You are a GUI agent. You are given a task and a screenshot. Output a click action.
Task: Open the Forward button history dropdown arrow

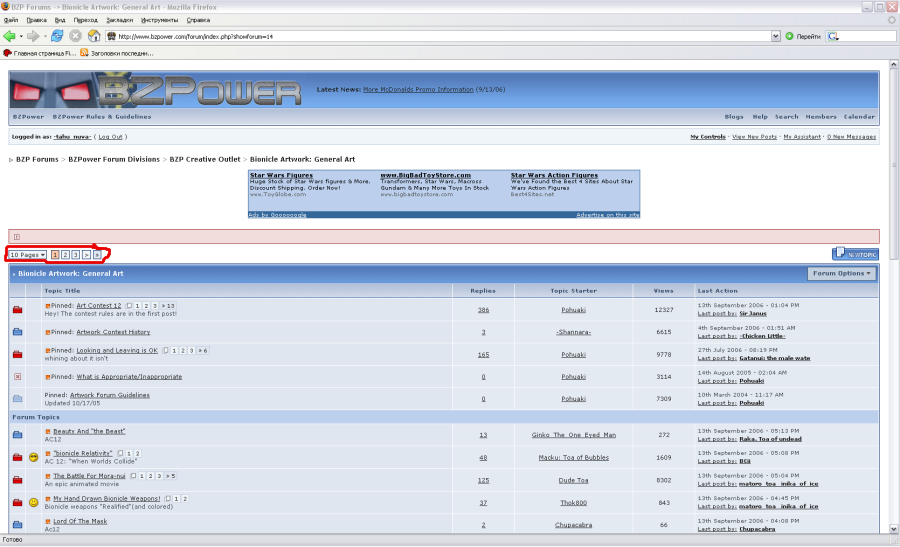[x=45, y=36]
